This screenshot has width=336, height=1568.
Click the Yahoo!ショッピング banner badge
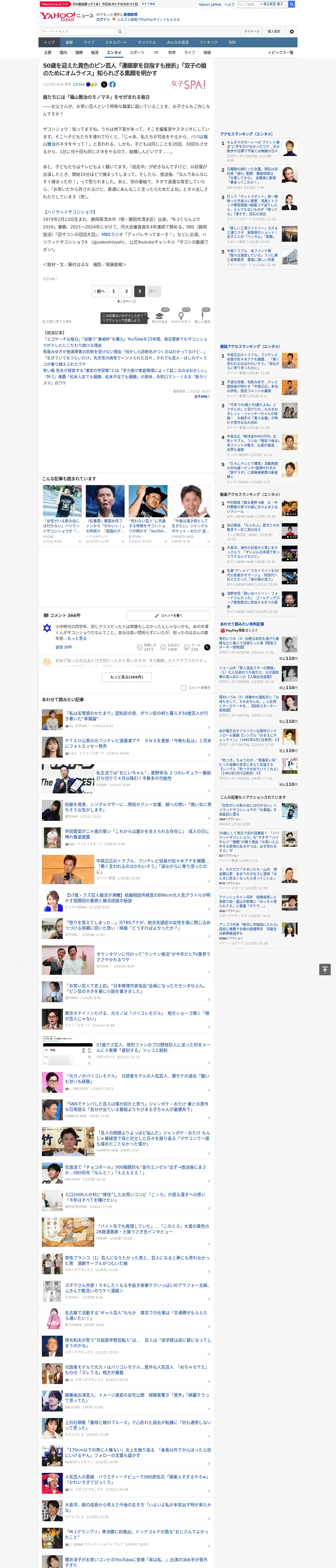55,4
